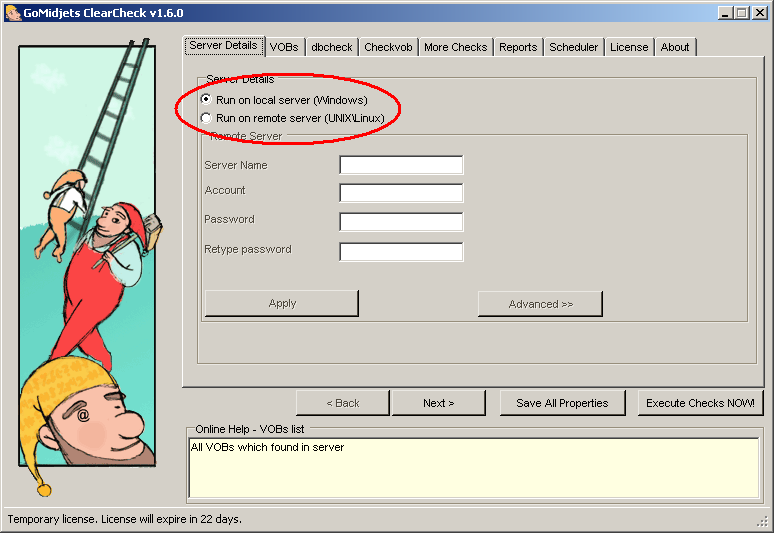Focus the Account text field

(401, 193)
